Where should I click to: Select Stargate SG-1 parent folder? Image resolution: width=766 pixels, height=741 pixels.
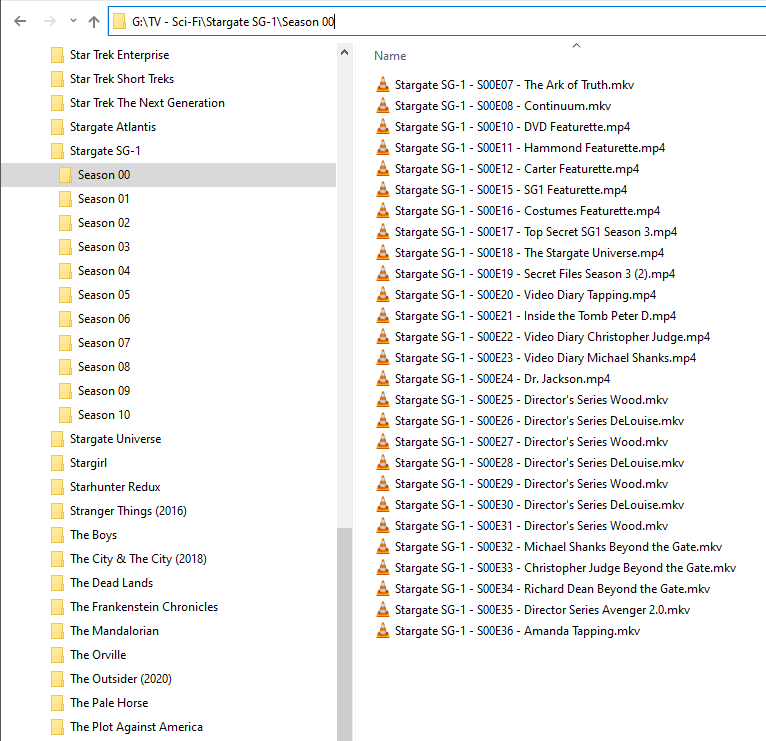click(x=105, y=150)
